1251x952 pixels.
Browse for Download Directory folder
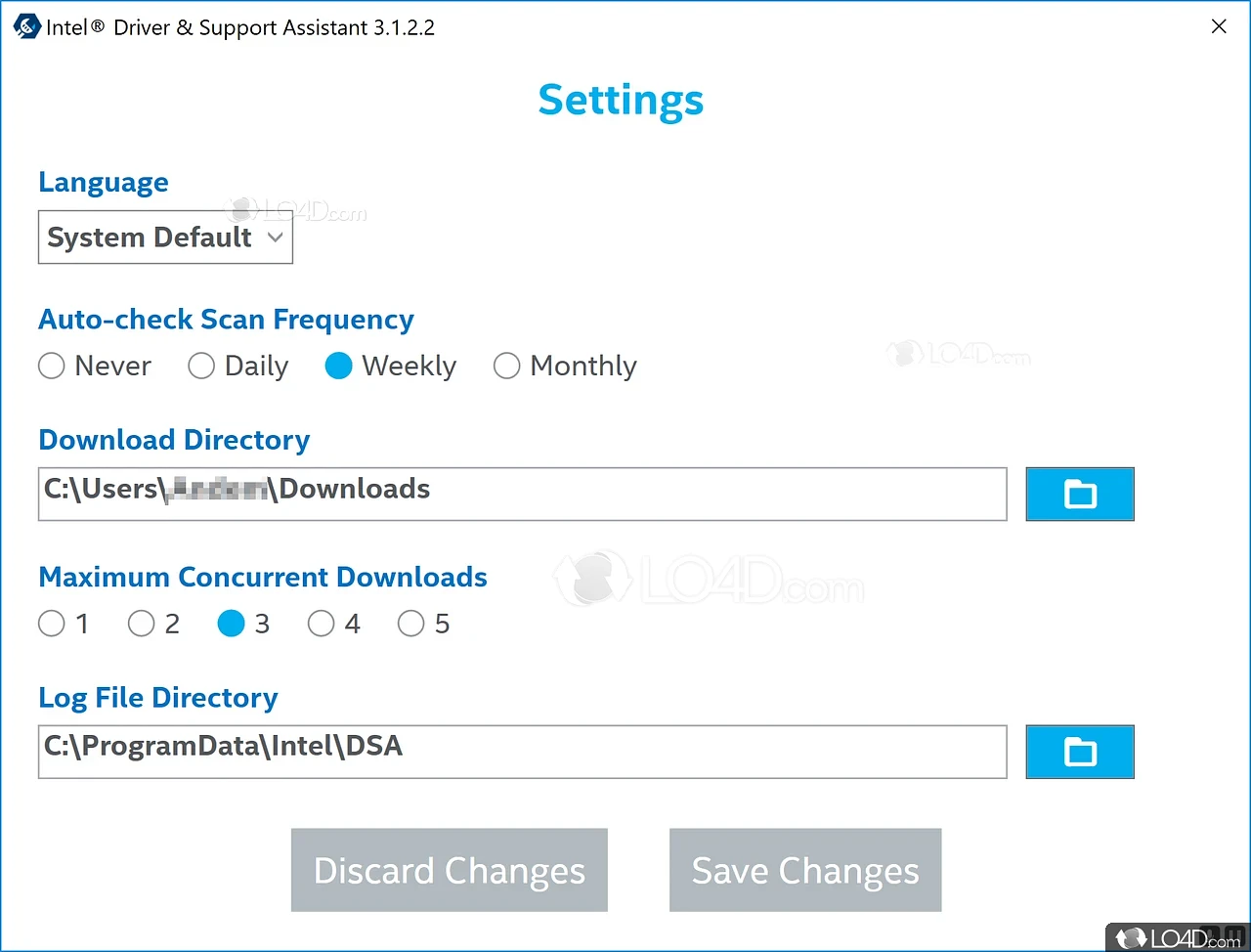[x=1079, y=494]
